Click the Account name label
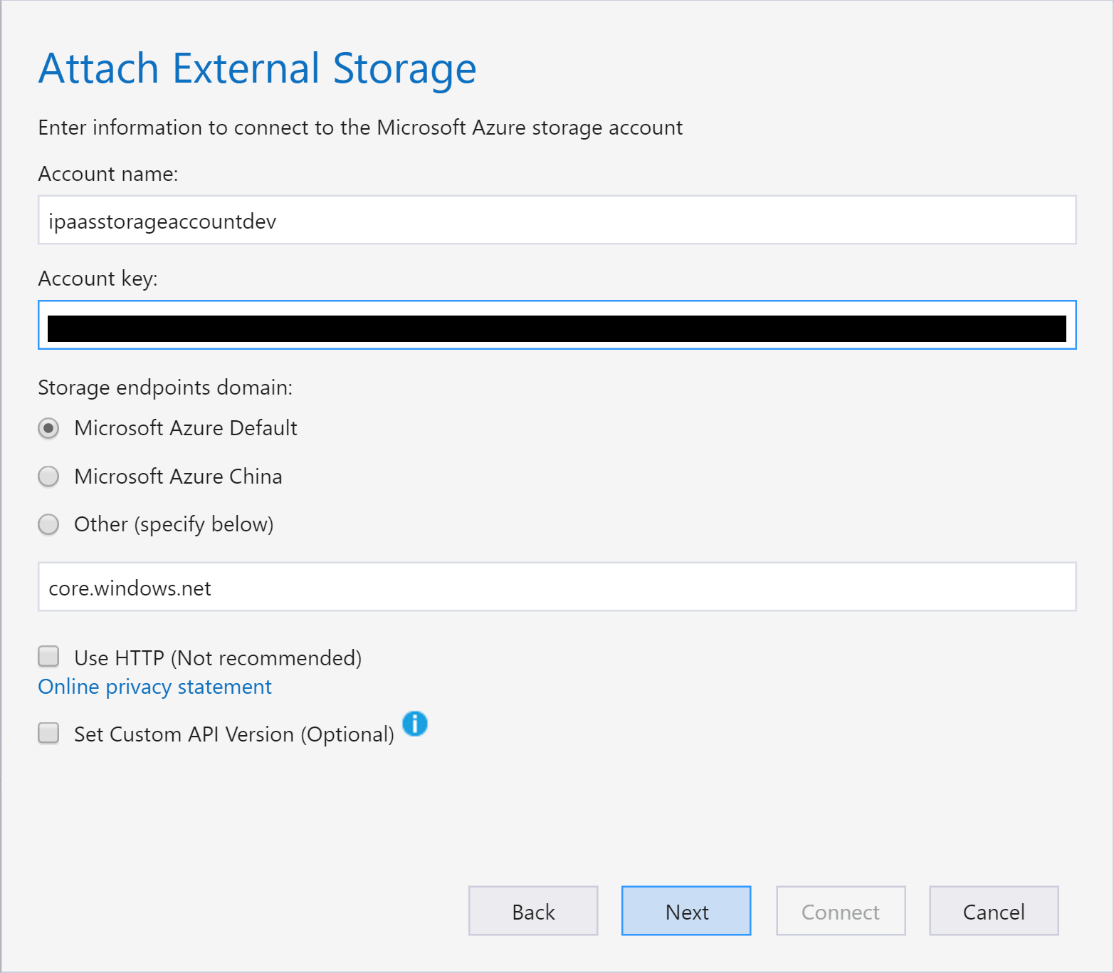This screenshot has height=973, width=1114. click(108, 174)
